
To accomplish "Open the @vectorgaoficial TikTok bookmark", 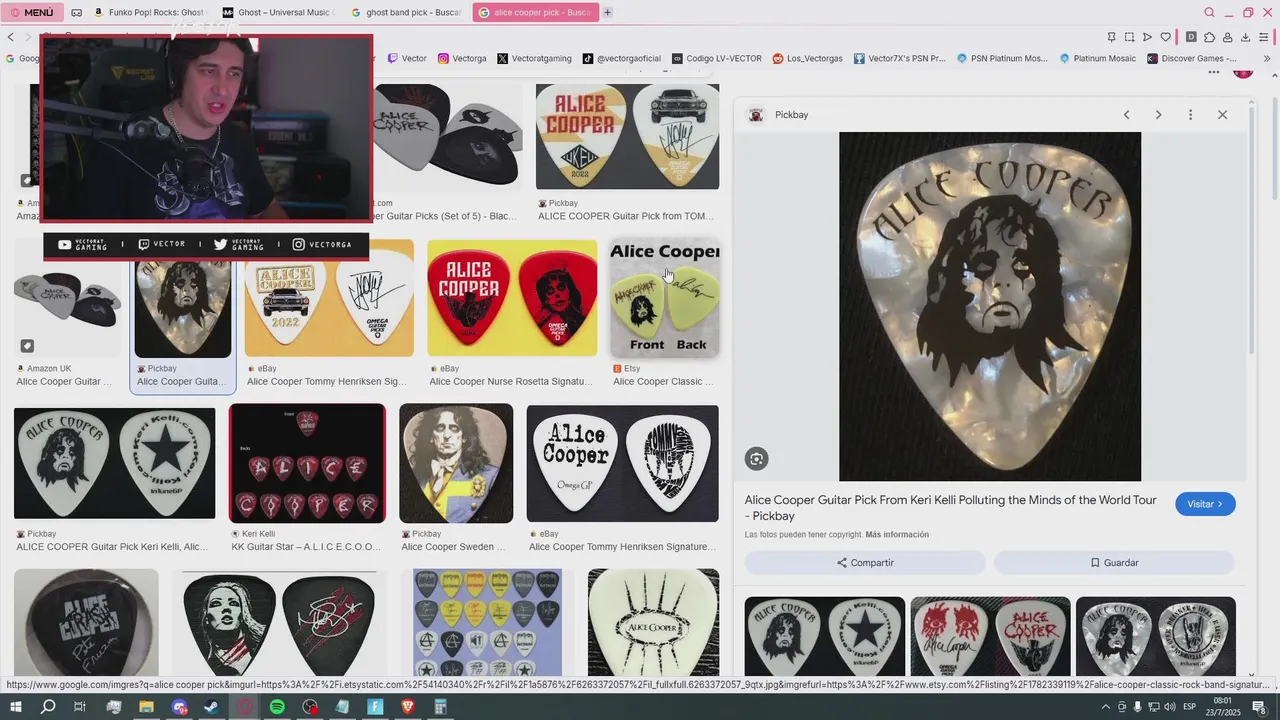I will (x=621, y=58).
